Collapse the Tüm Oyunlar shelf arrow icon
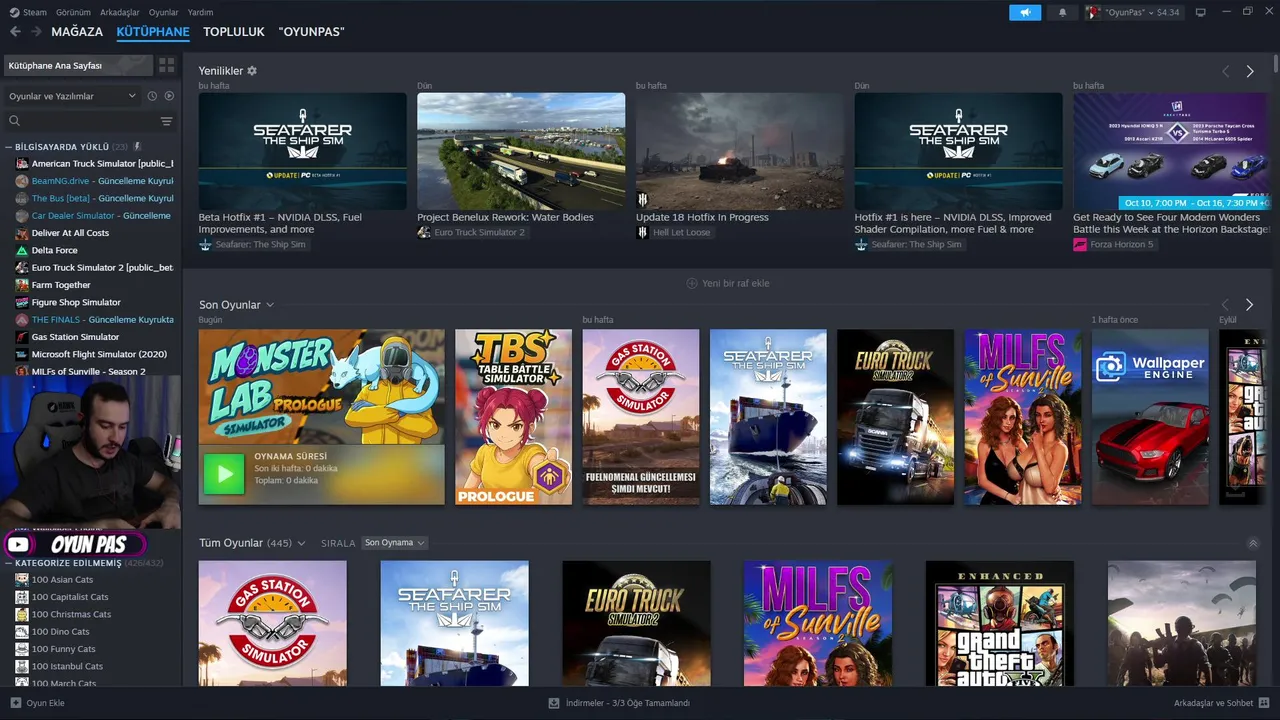The image size is (1280, 720). click(x=1253, y=543)
